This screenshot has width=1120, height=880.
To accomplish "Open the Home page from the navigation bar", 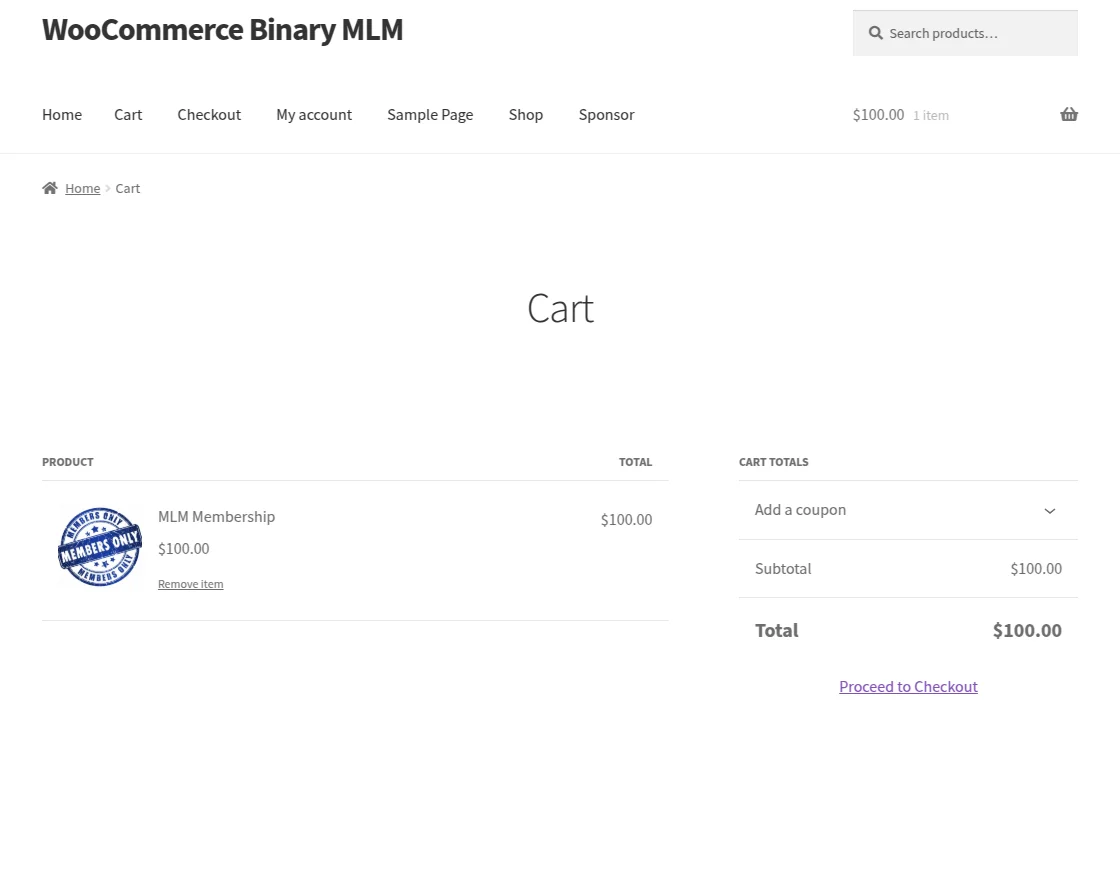I will click(61, 114).
